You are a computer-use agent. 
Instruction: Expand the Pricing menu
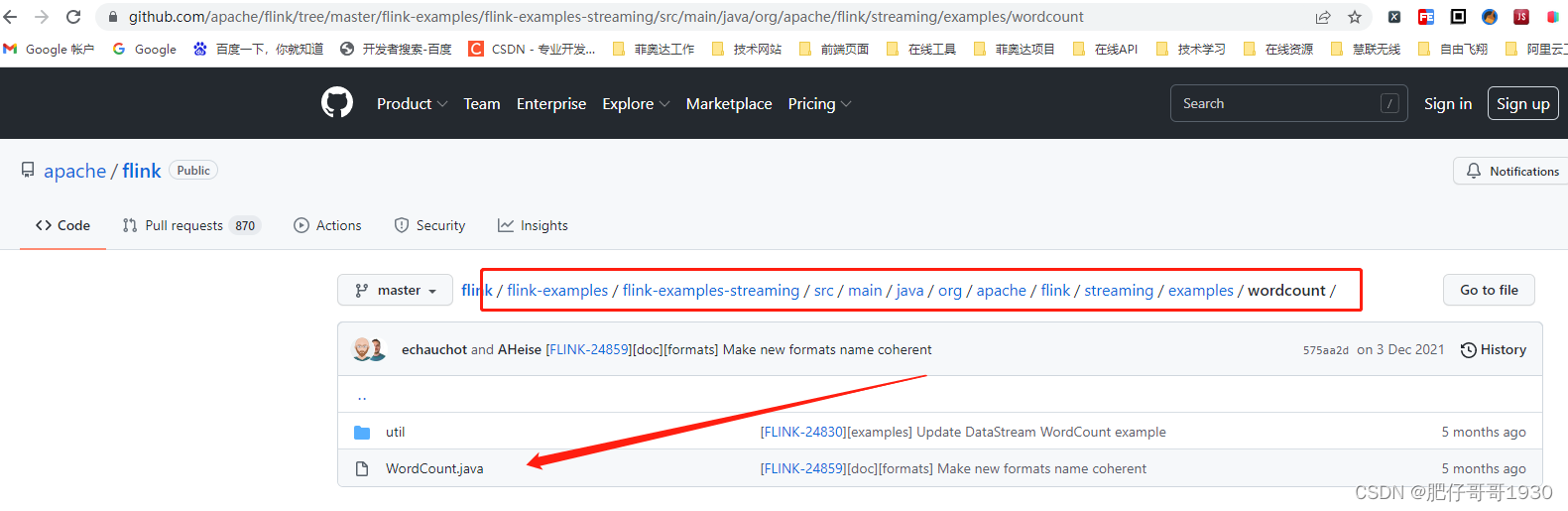point(819,103)
